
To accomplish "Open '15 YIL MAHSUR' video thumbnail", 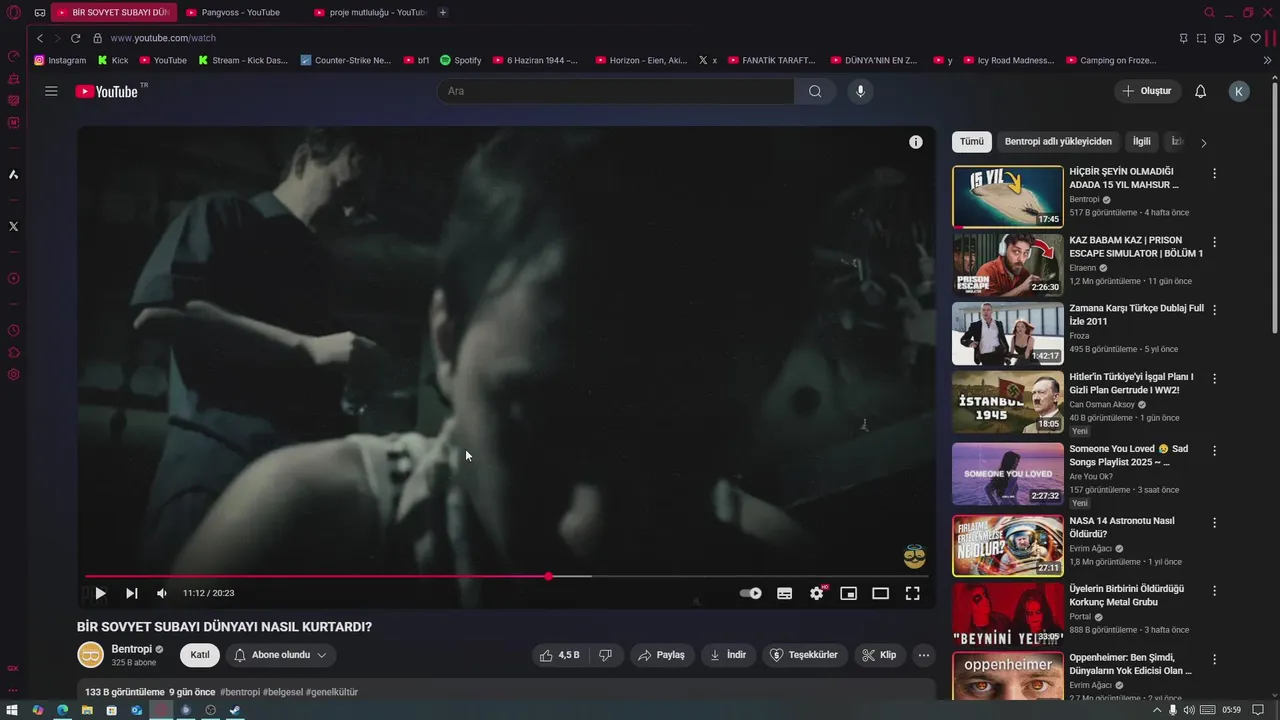I will pos(1007,197).
